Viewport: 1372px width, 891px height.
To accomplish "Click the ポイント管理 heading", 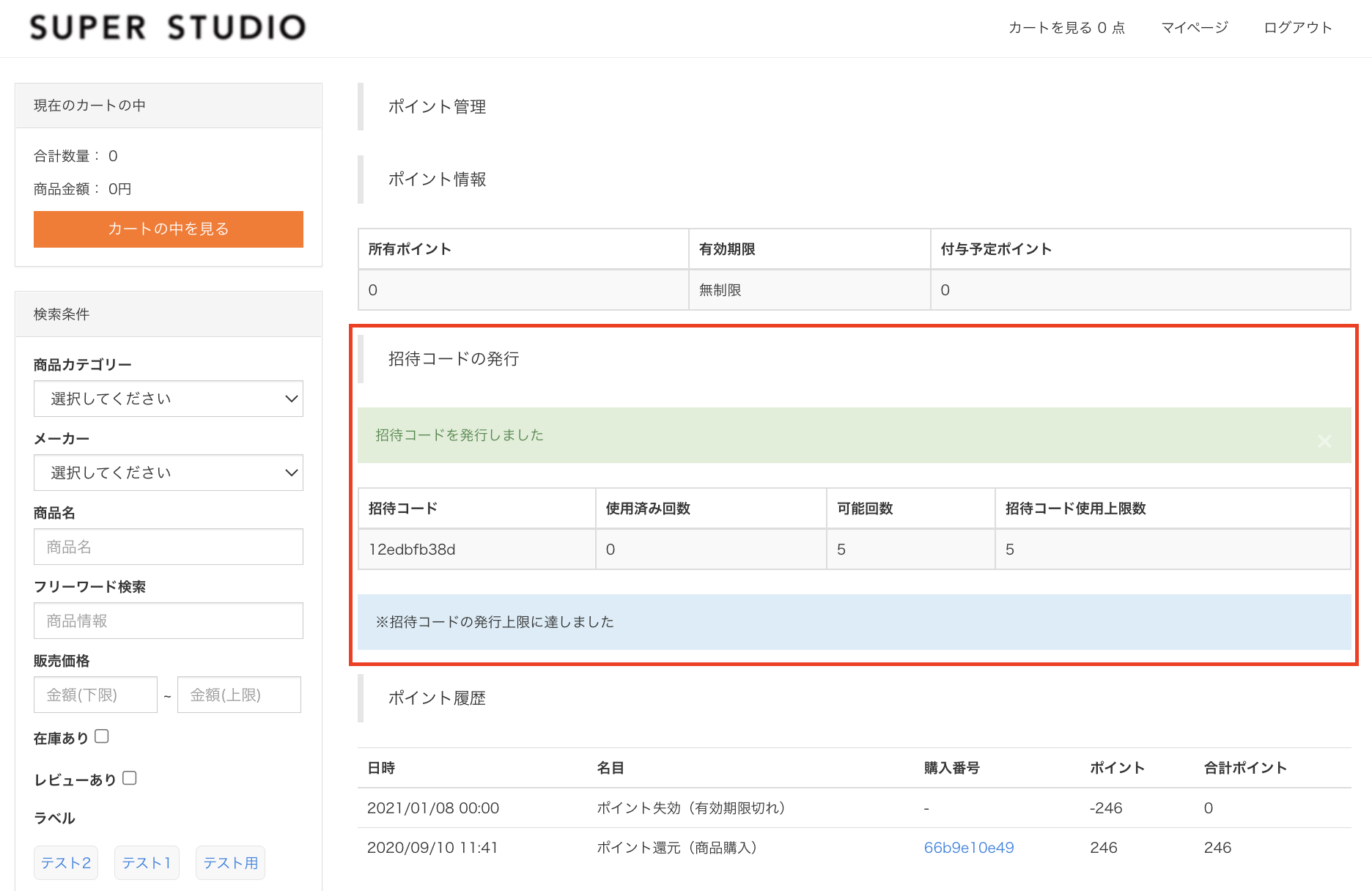I will pyautogui.click(x=437, y=107).
